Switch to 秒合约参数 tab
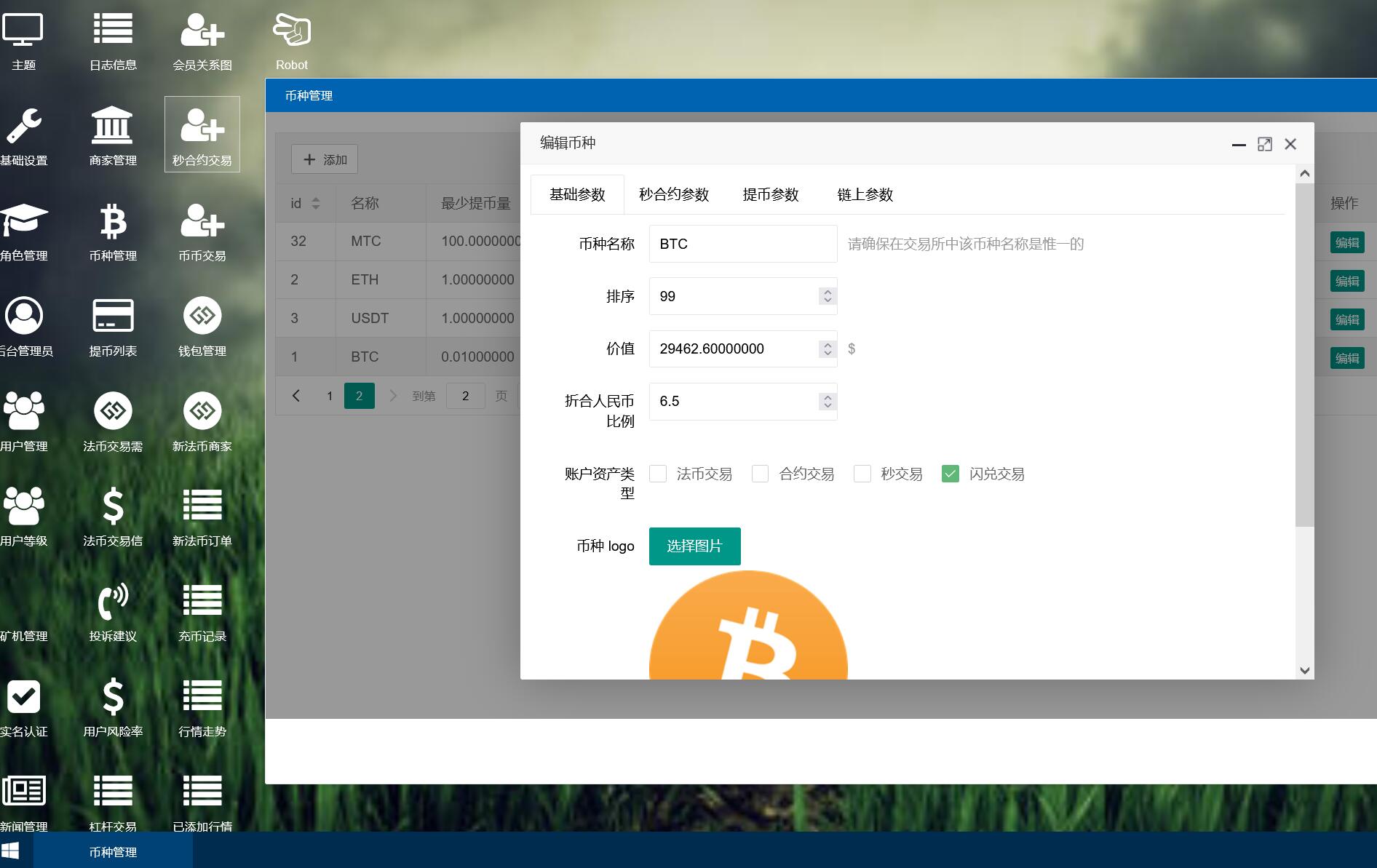 click(674, 194)
